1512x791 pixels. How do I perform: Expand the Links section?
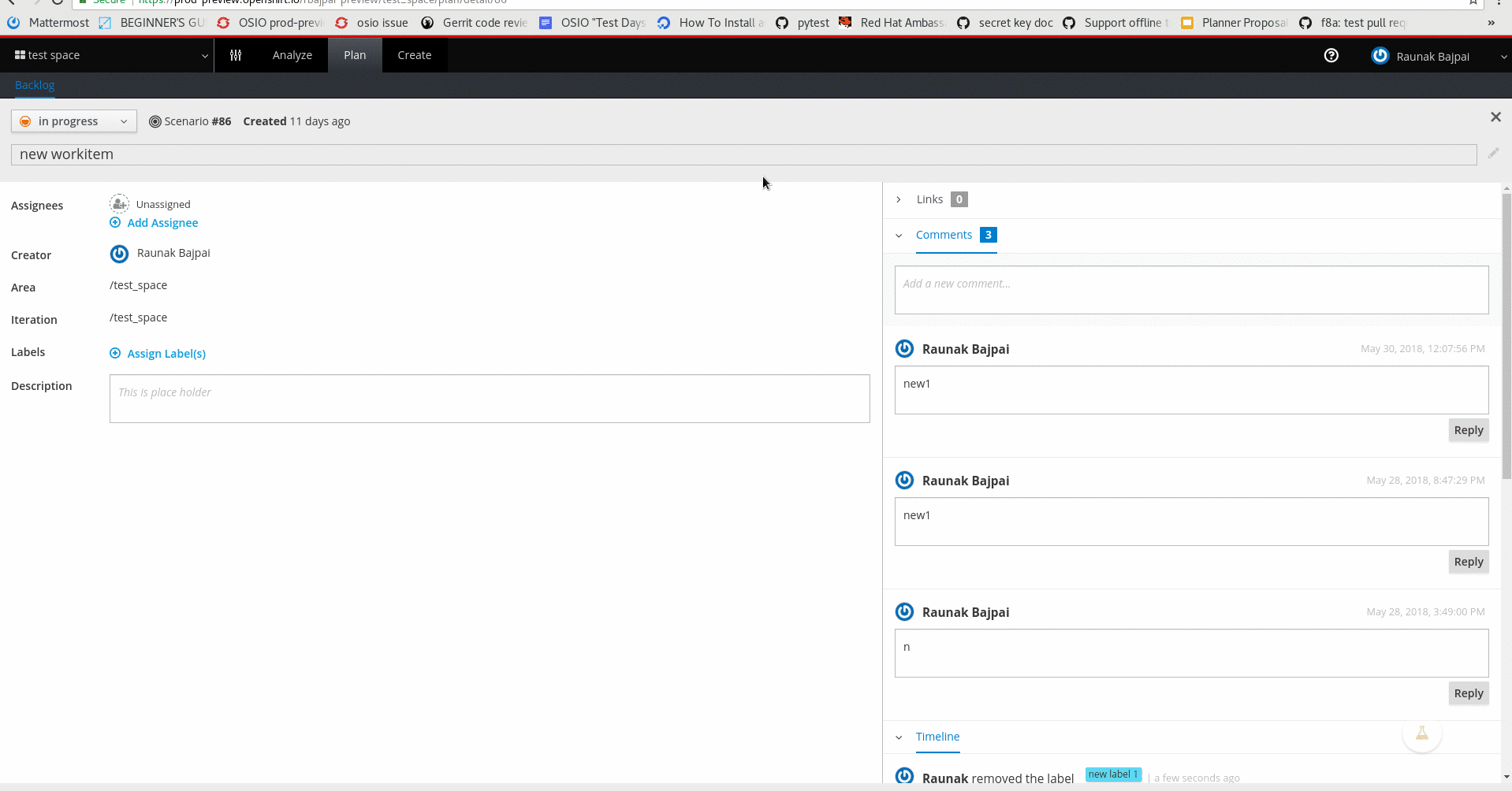coord(899,199)
